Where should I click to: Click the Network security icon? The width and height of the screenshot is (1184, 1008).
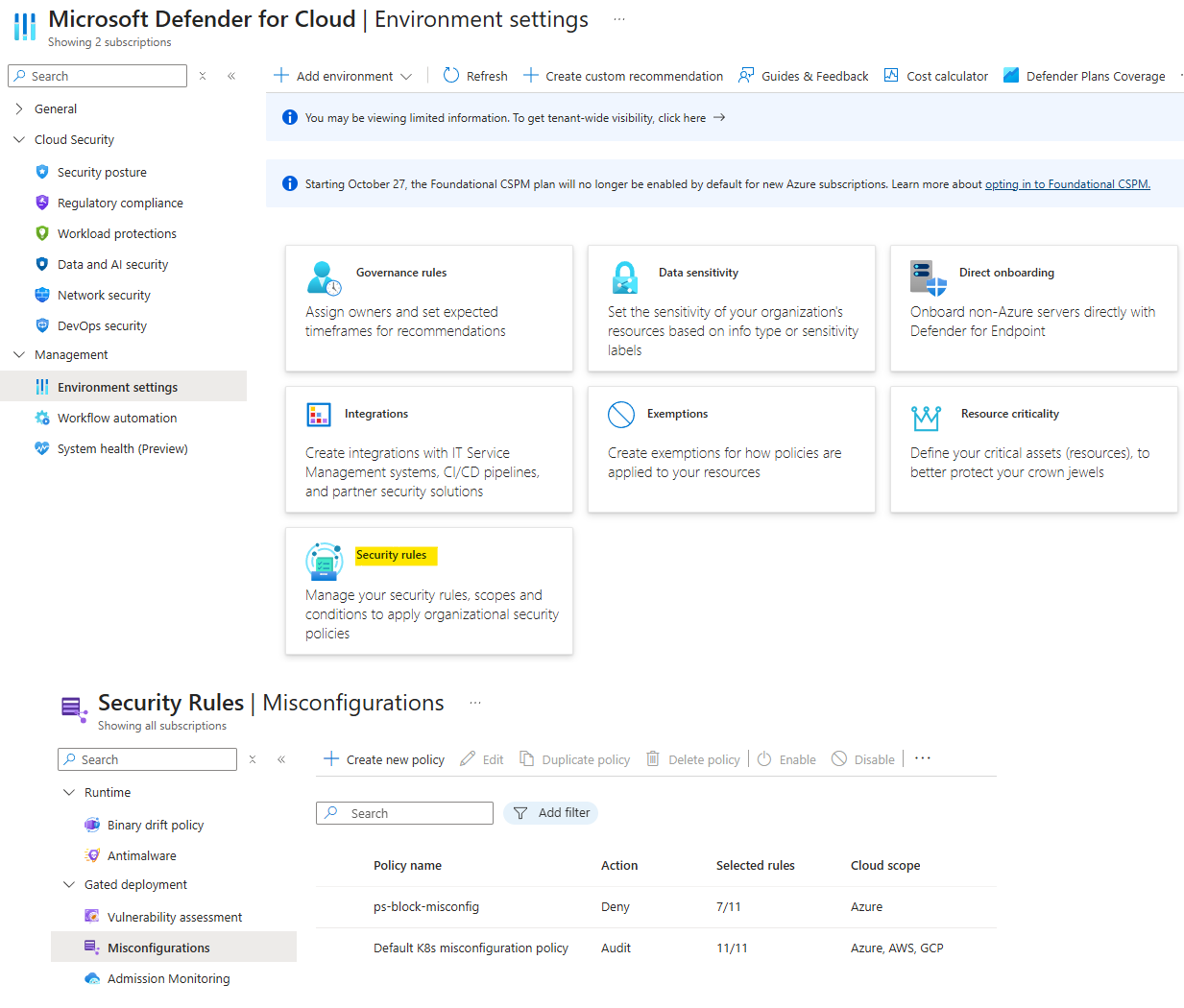(42, 295)
